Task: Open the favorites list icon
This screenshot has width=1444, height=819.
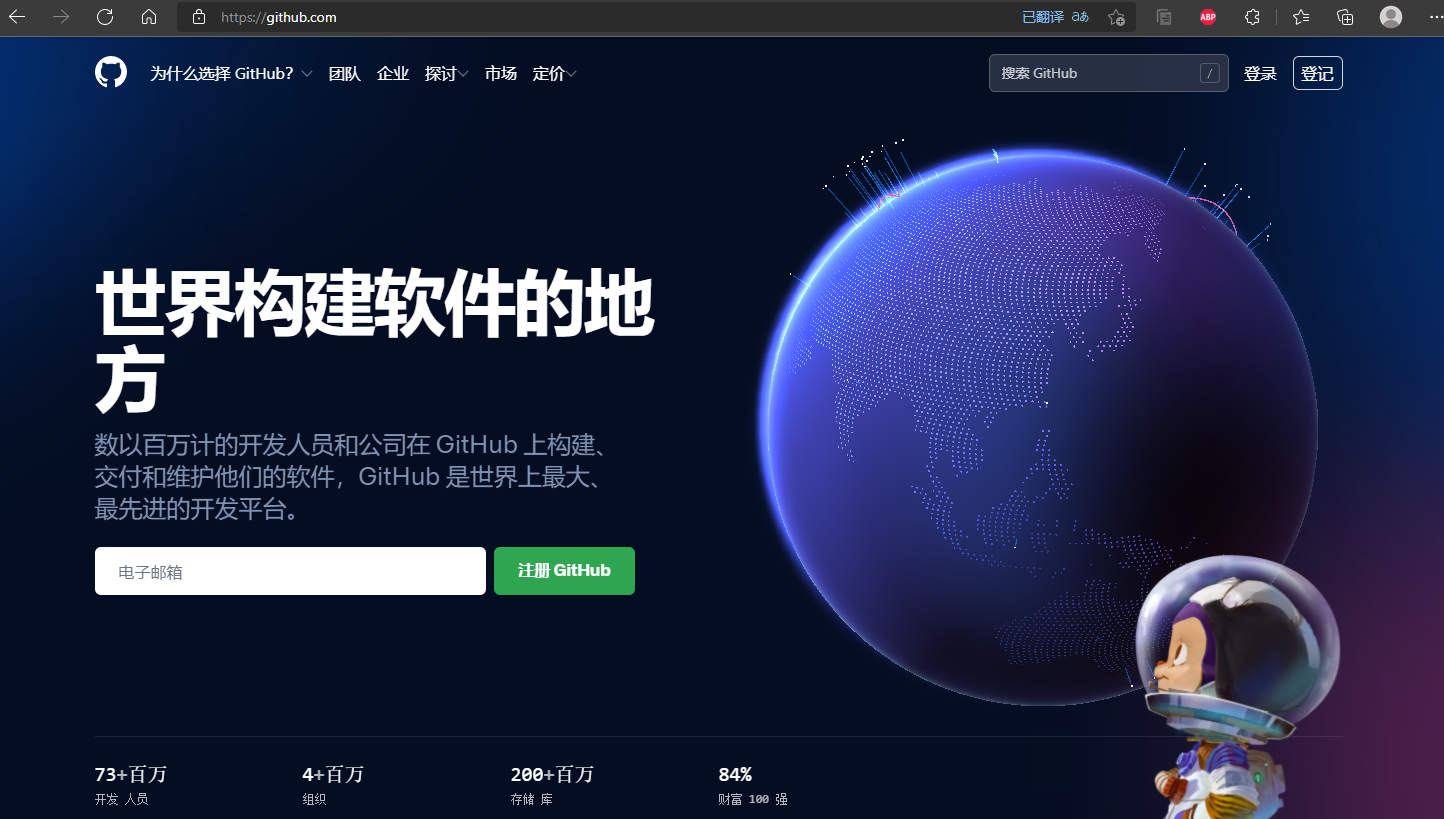Action: pyautogui.click(x=1300, y=17)
